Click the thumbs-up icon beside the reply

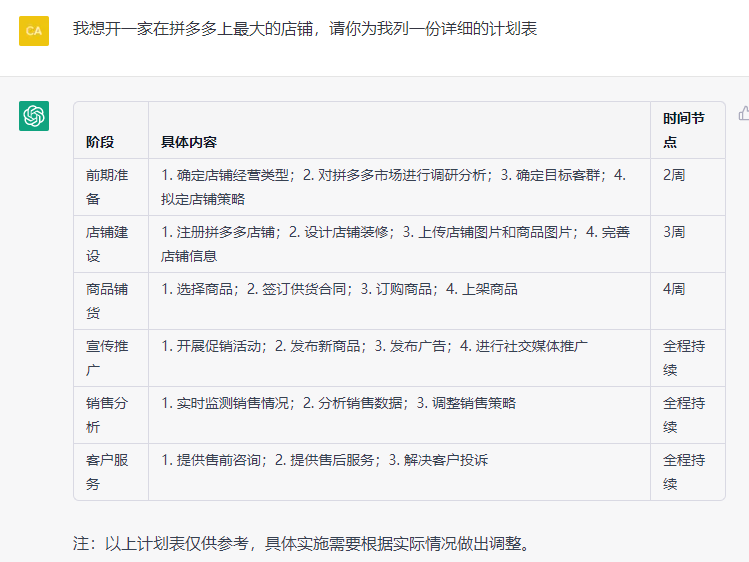click(744, 114)
